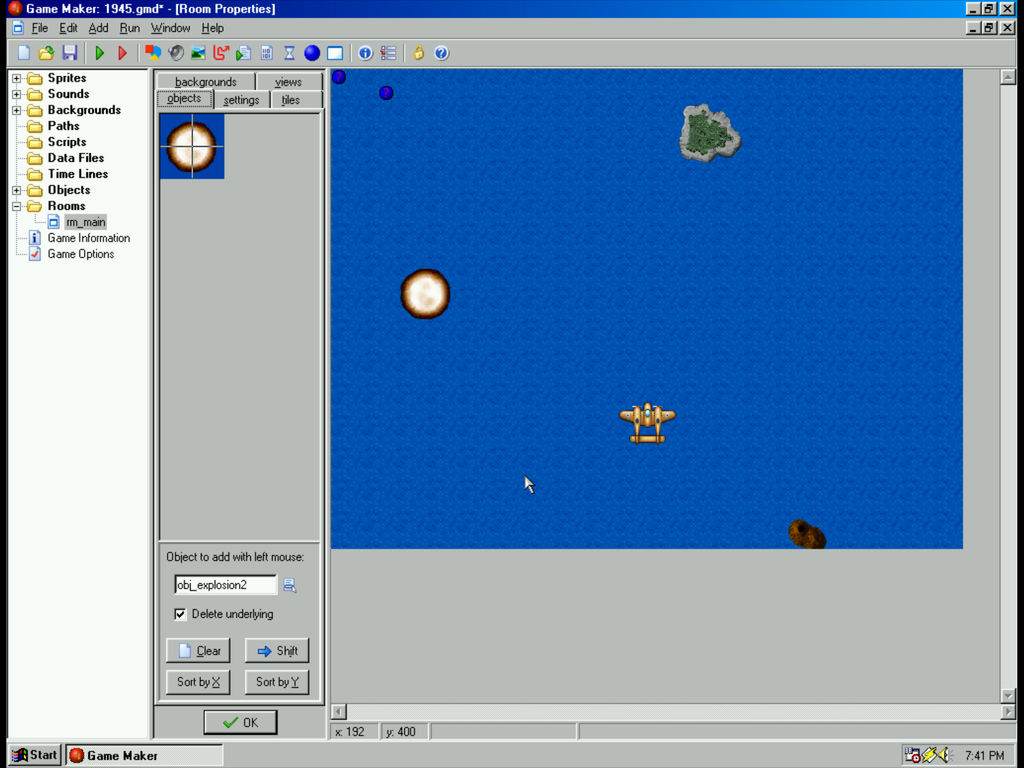Open object selection menu icon beside obj_explosion2
Viewport: 1024px width, 768px height.
point(289,585)
